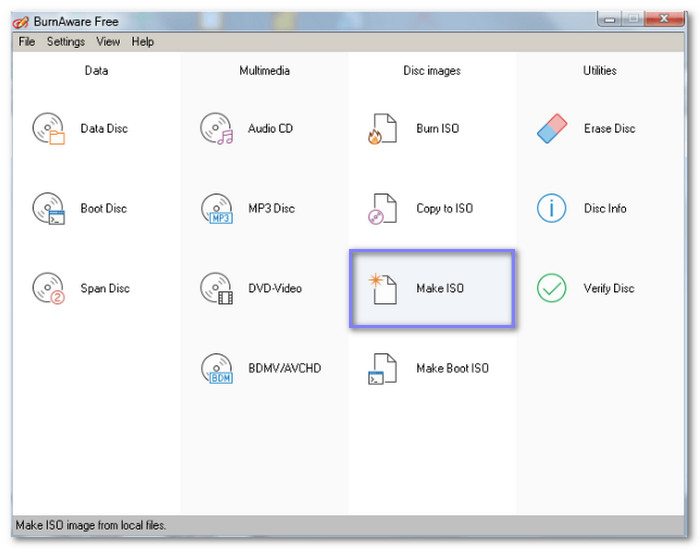
Task: Click the Data column heading
Action: 96,71
